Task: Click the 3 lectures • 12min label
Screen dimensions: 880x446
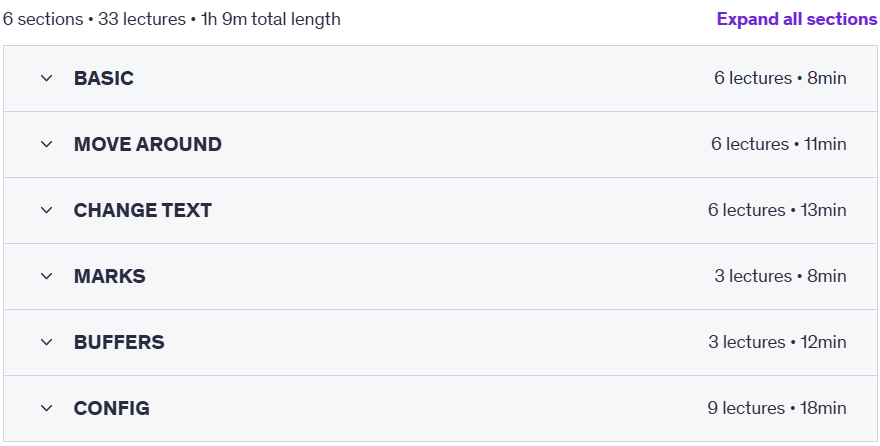Action: [x=777, y=342]
